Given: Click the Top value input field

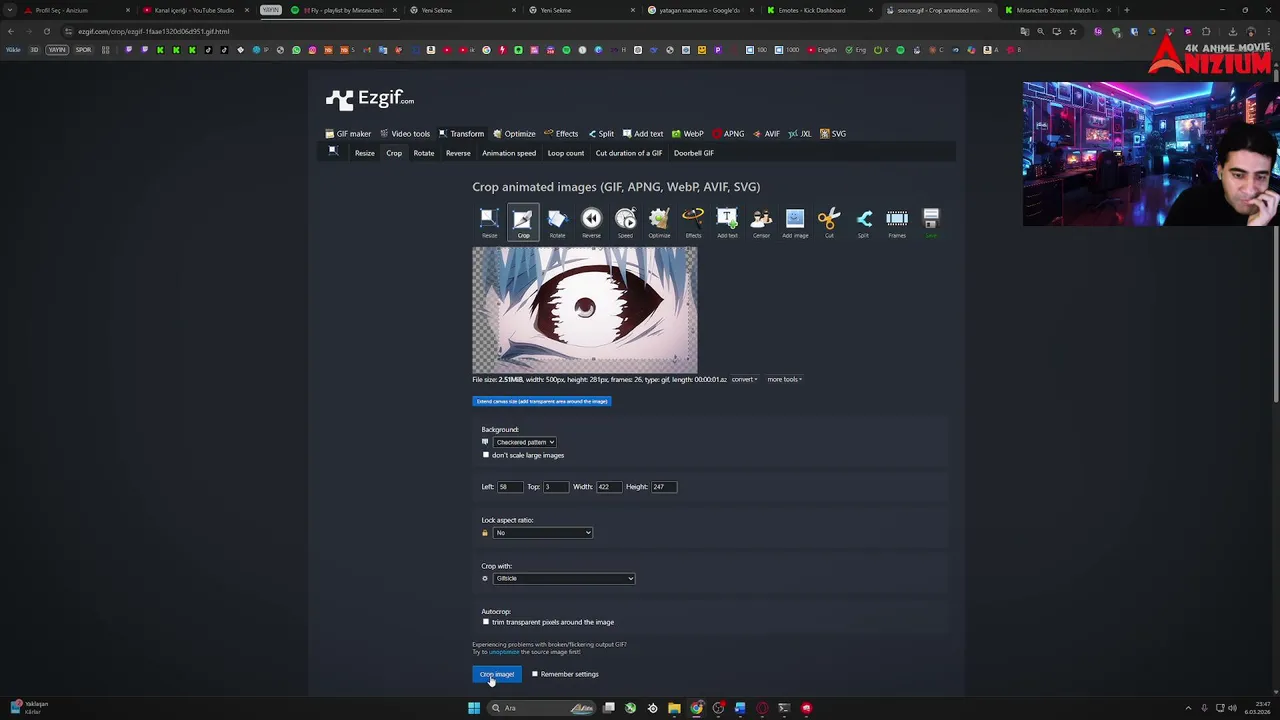Looking at the screenshot, I should [556, 487].
